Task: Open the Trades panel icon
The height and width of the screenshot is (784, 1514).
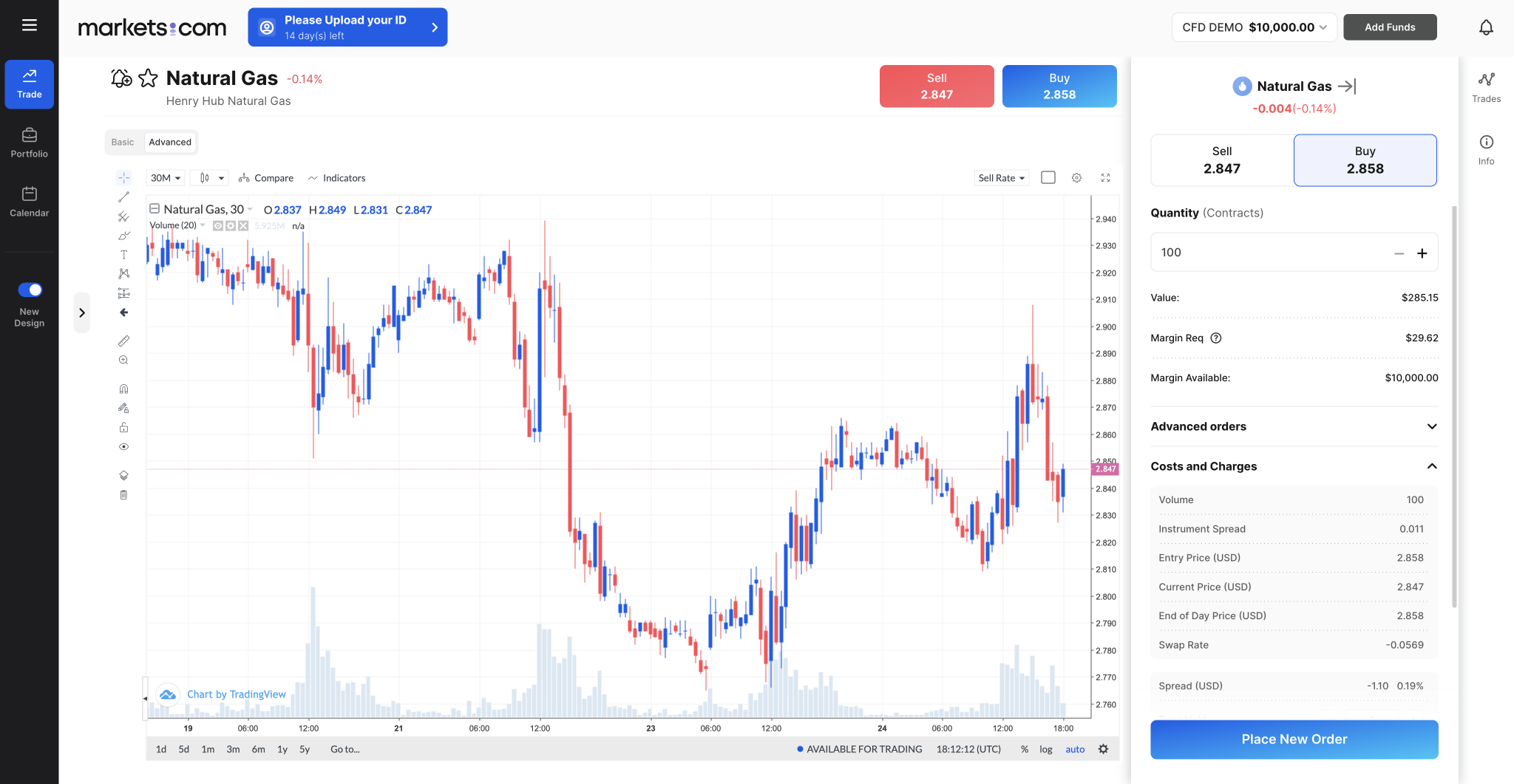Action: click(1486, 86)
